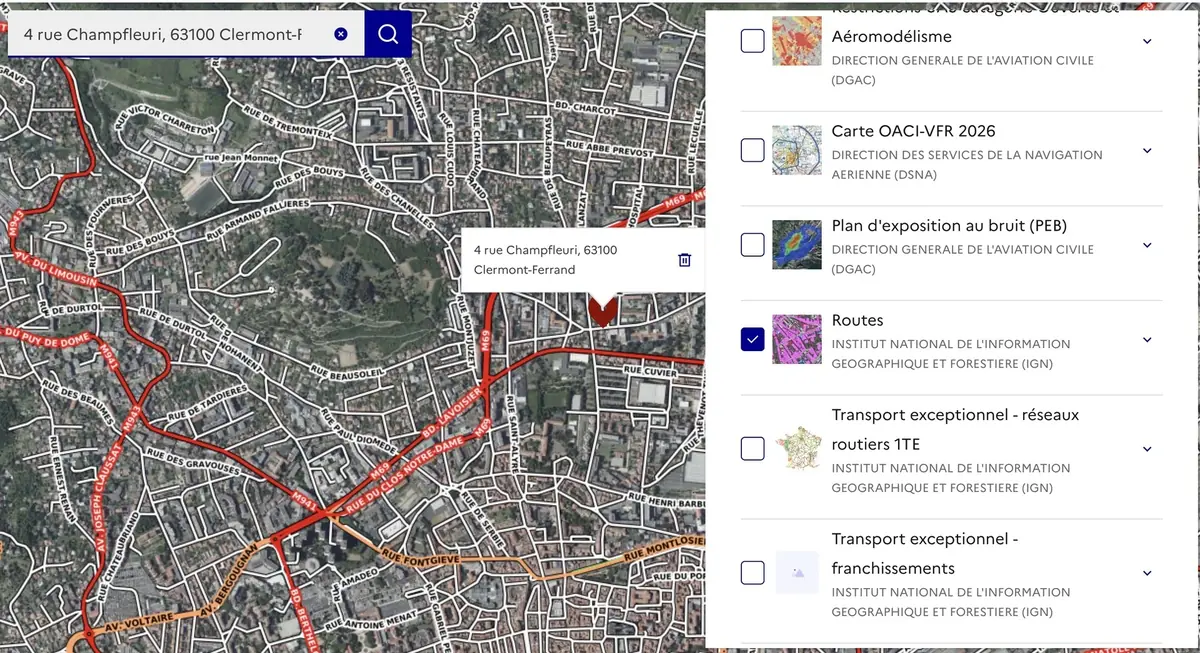The height and width of the screenshot is (653, 1200).
Task: Expand the Aéromodélisme layer details
Action: click(1147, 42)
